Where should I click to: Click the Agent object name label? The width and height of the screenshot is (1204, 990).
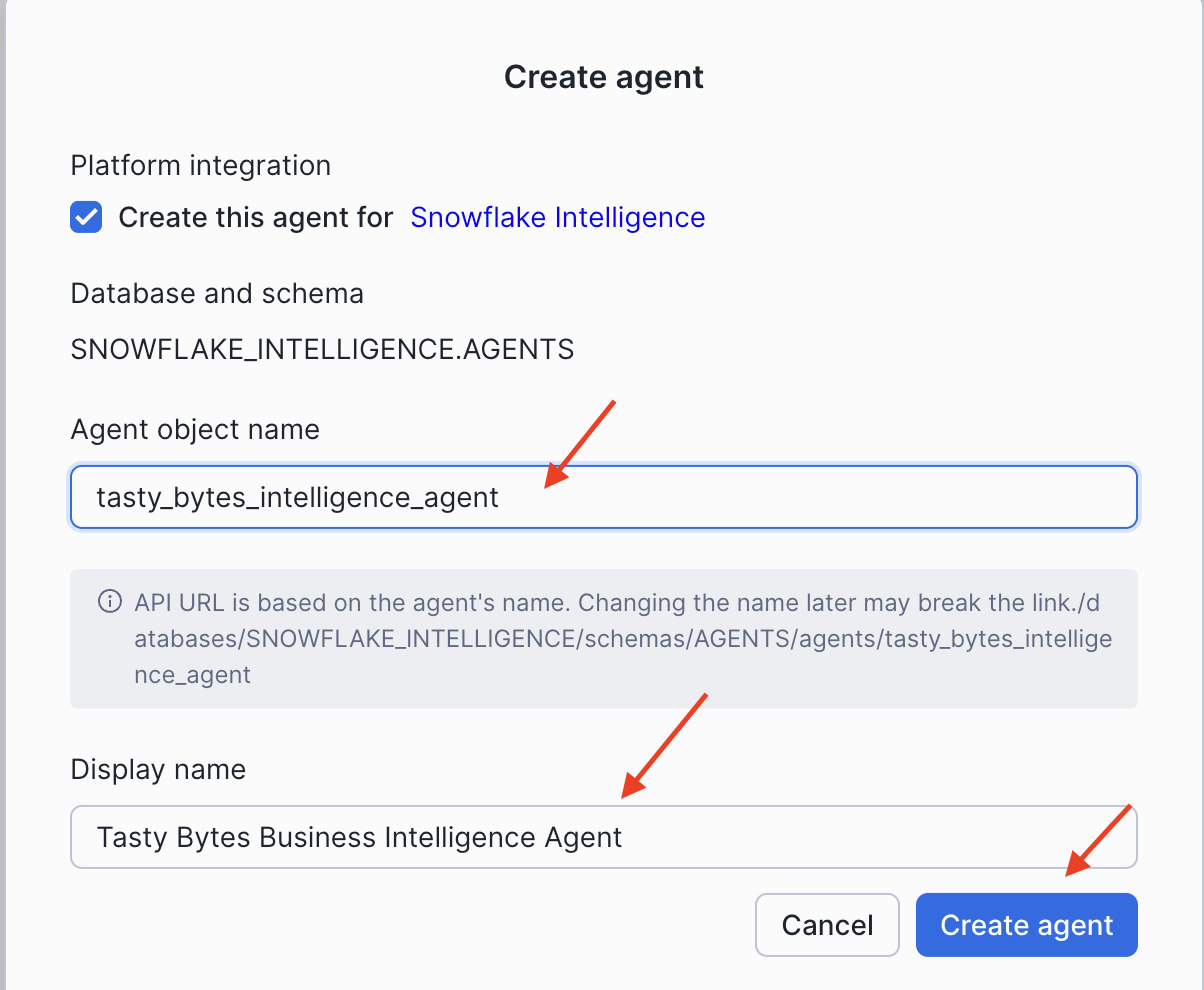(x=194, y=429)
